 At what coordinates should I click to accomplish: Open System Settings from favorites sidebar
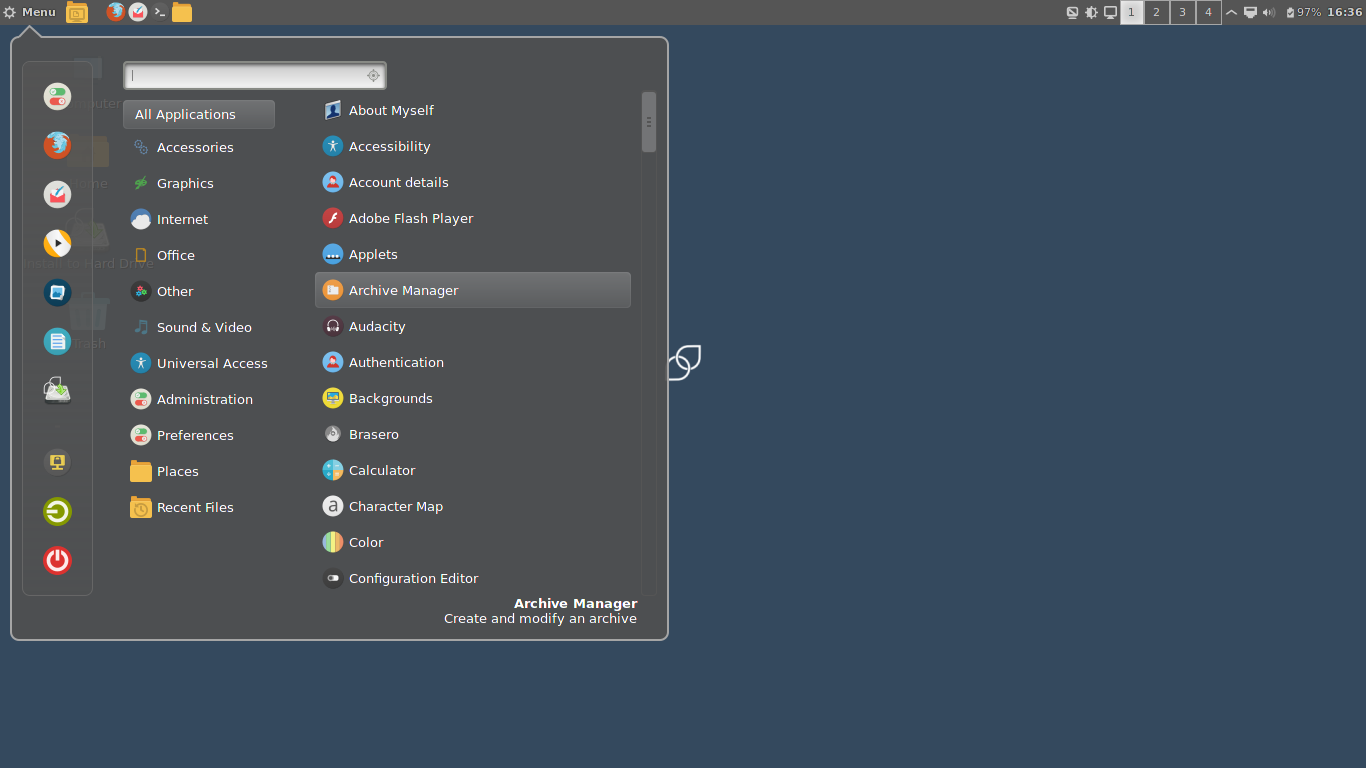coord(57,97)
